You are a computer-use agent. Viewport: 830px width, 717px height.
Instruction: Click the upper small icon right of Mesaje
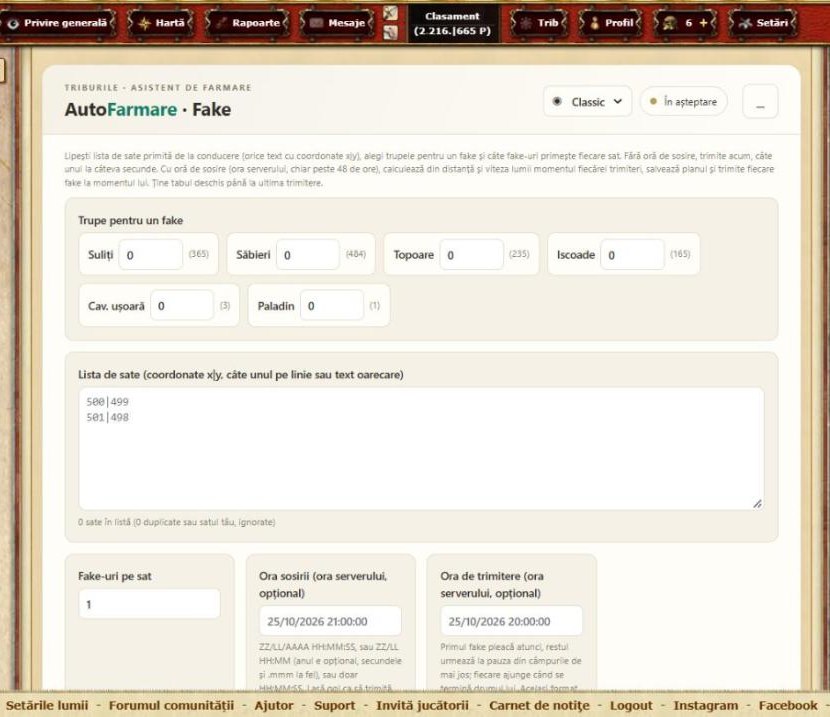pos(391,13)
